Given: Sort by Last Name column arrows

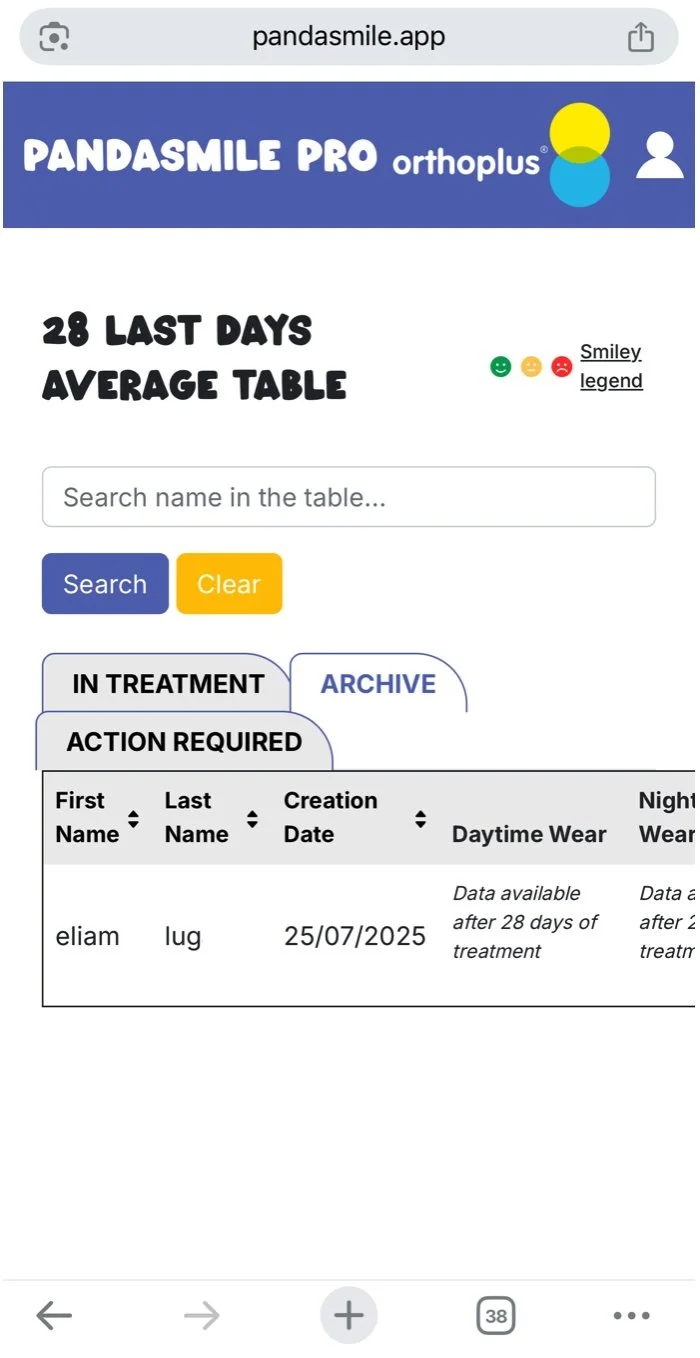Looking at the screenshot, I should pyautogui.click(x=252, y=819).
